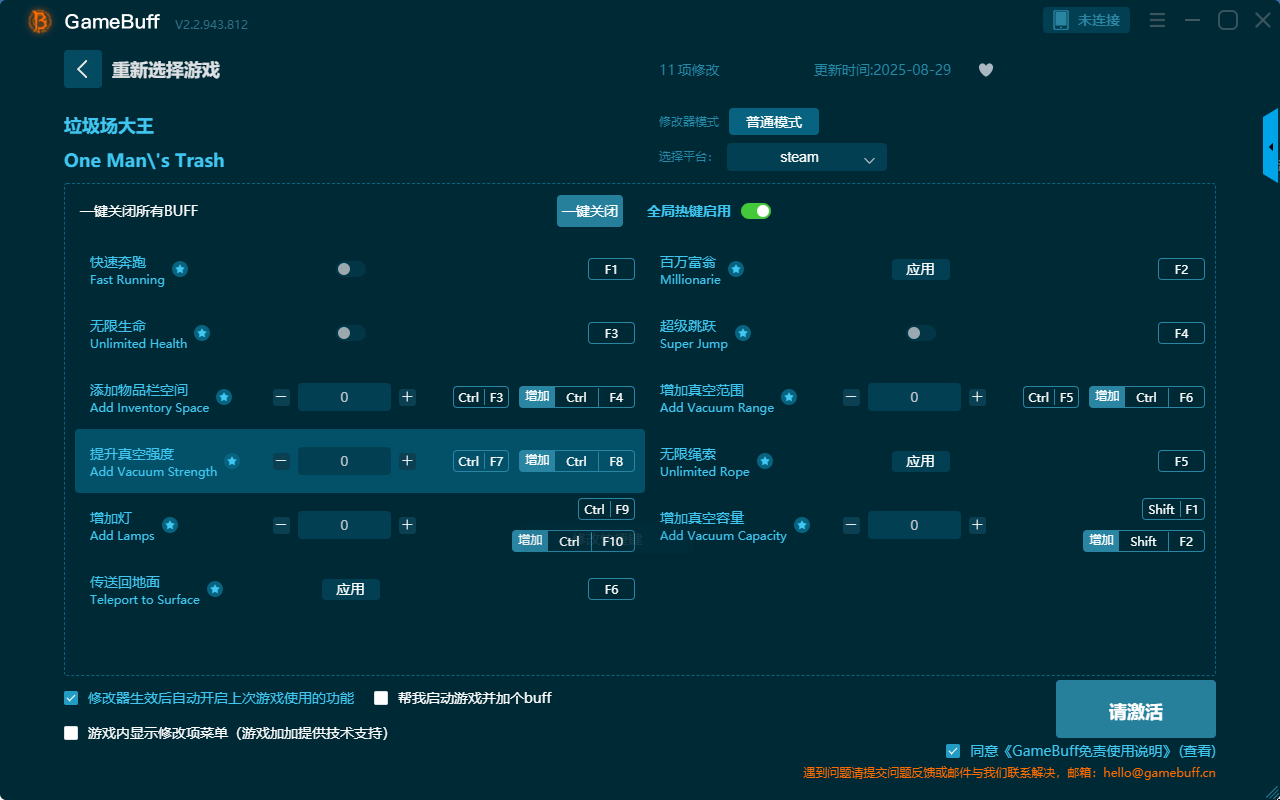
Task: Click the Add Vacuum Range value field
Action: coord(914,397)
